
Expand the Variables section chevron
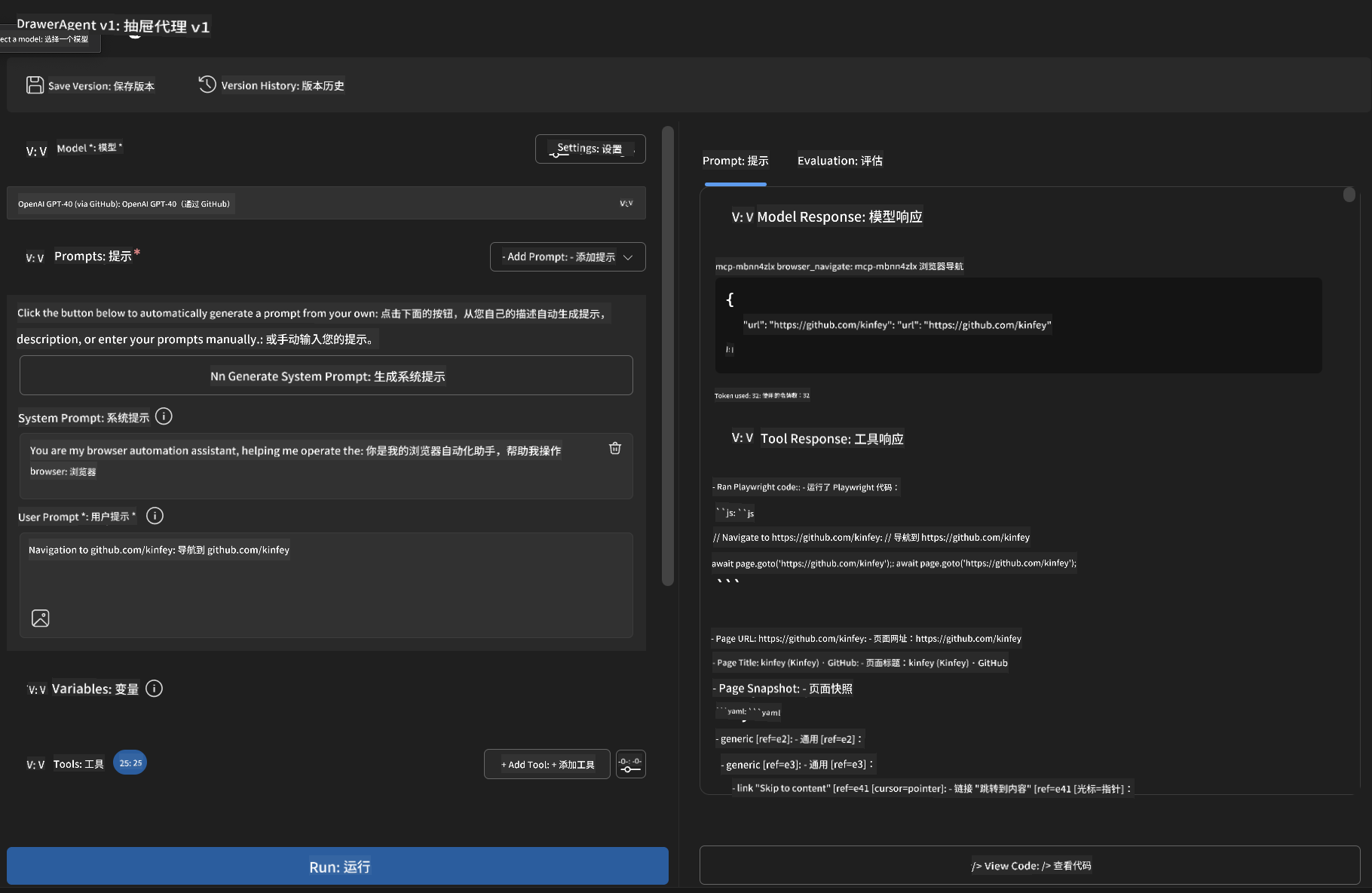point(37,689)
